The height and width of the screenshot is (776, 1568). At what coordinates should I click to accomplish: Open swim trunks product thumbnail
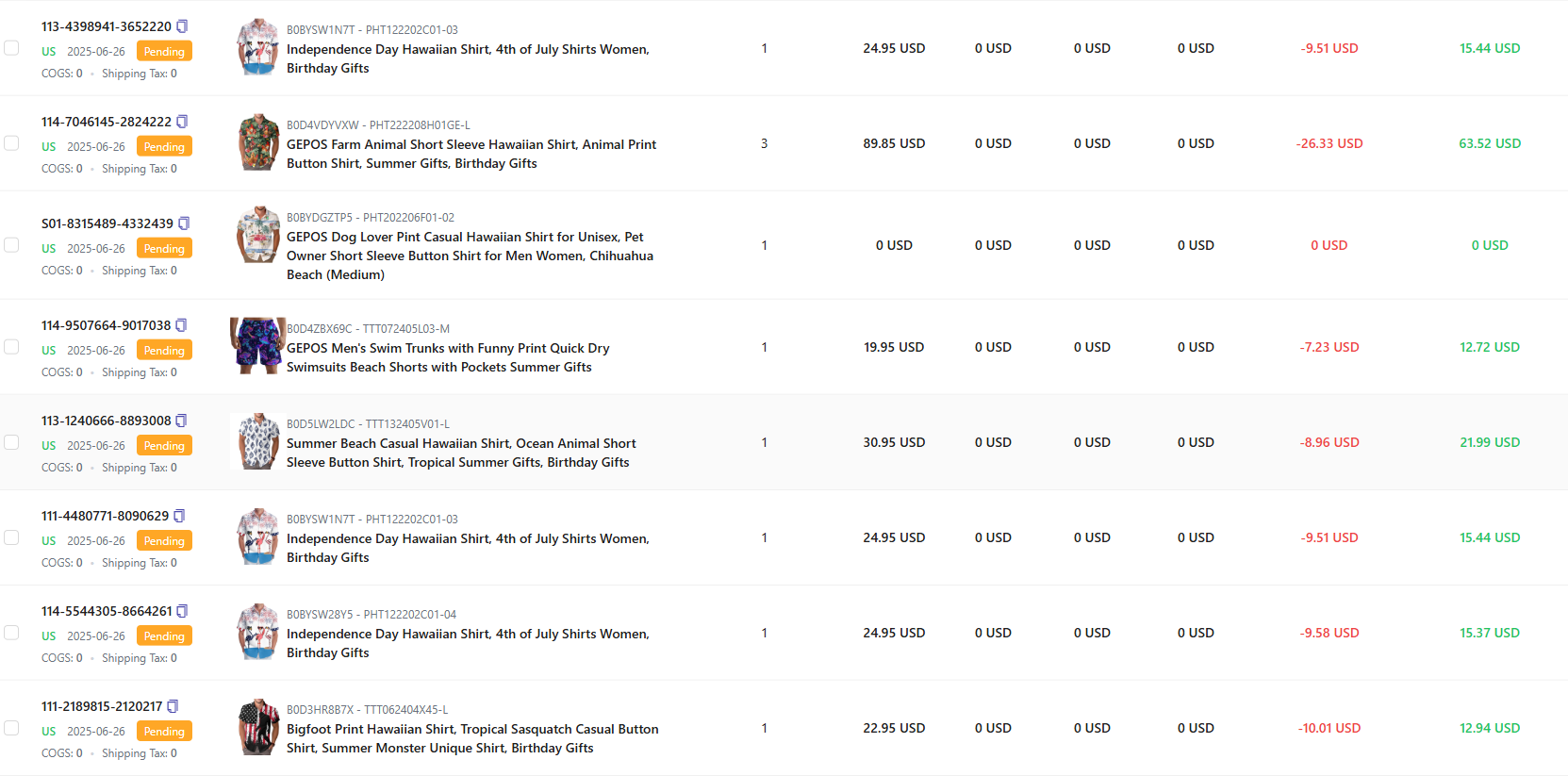257,345
